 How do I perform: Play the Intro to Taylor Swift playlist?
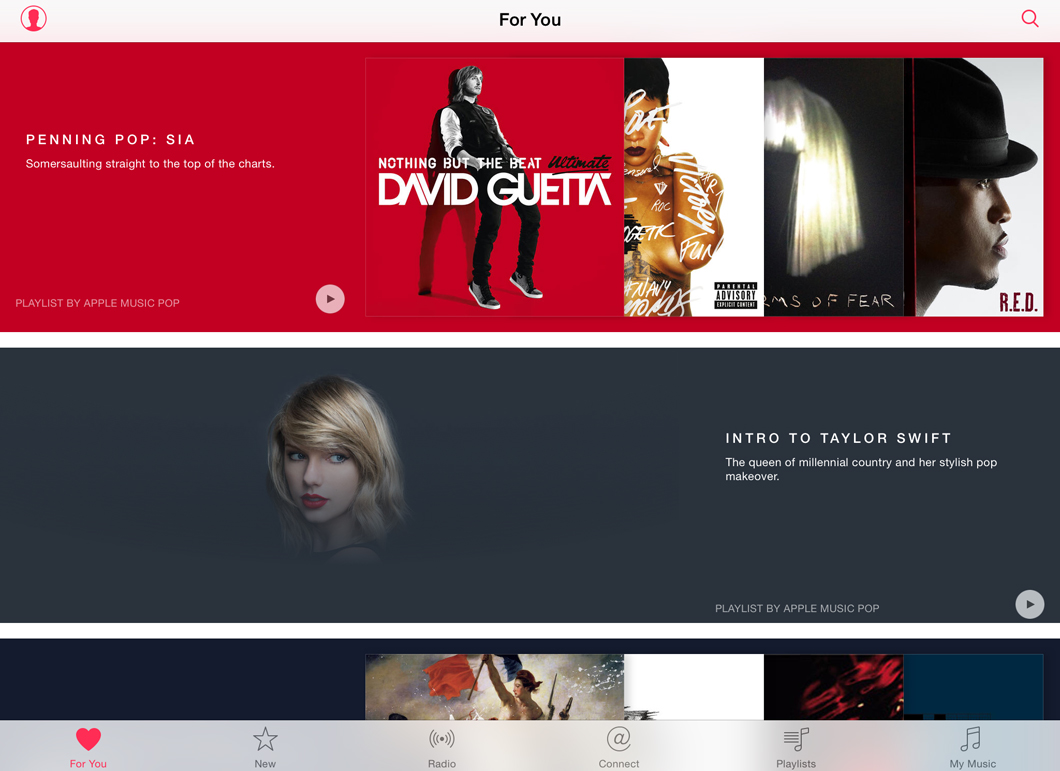coord(1029,604)
